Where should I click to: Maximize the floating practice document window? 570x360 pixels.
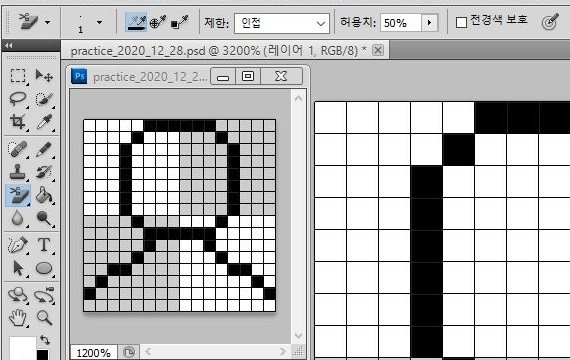(x=248, y=76)
